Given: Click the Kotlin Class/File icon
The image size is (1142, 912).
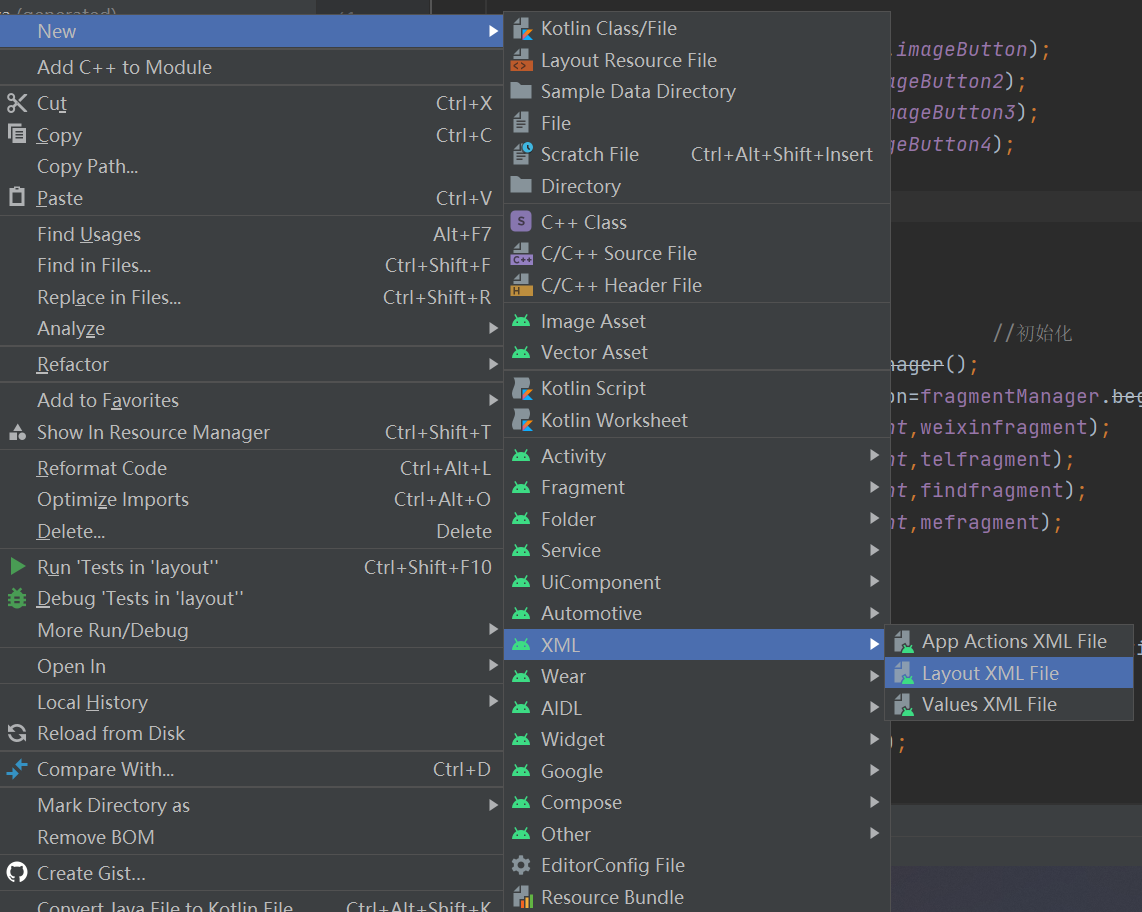Looking at the screenshot, I should tap(521, 28).
